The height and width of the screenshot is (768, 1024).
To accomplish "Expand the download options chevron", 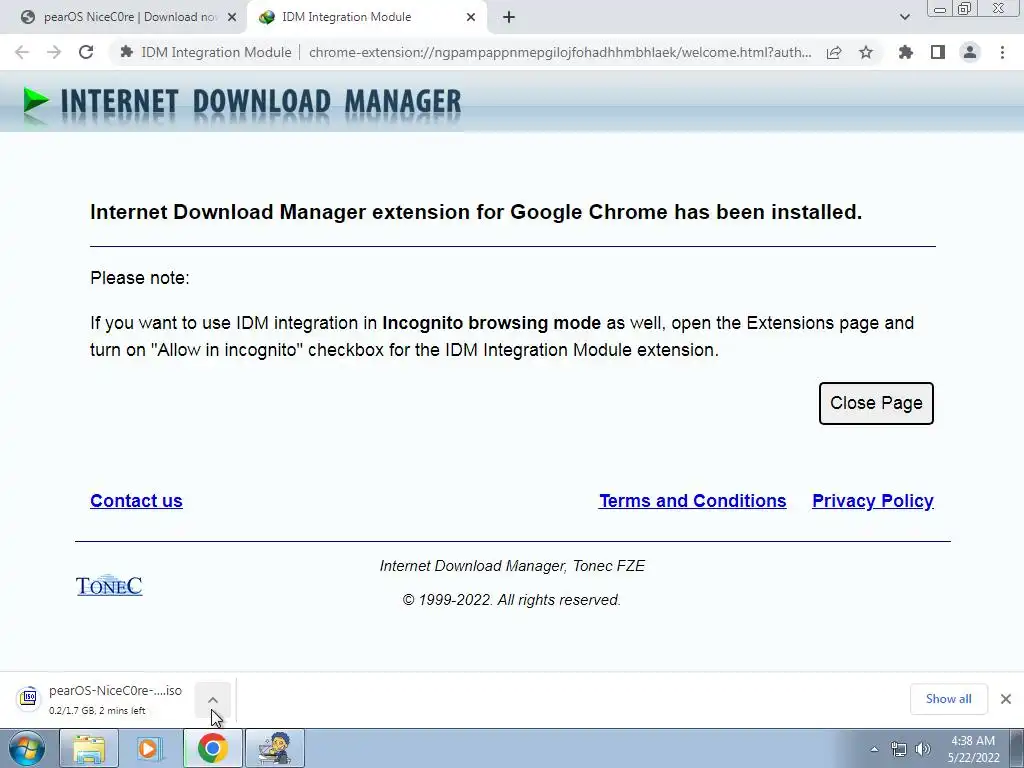I will pyautogui.click(x=213, y=699).
